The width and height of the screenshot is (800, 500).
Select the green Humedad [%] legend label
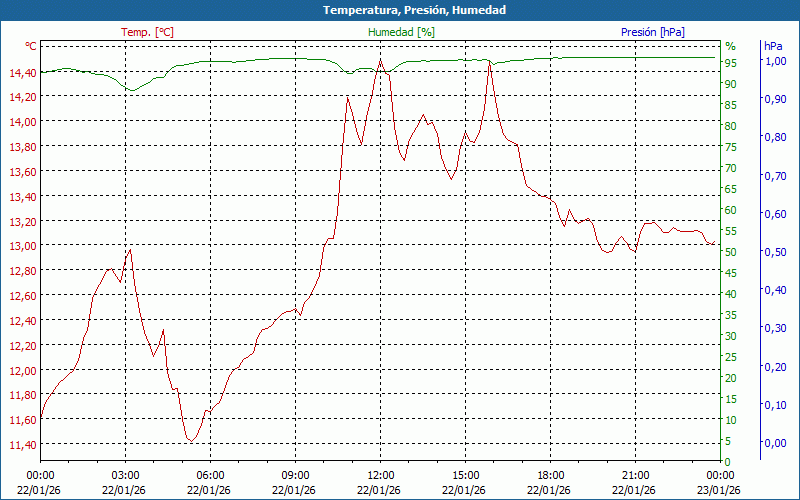pyautogui.click(x=402, y=32)
